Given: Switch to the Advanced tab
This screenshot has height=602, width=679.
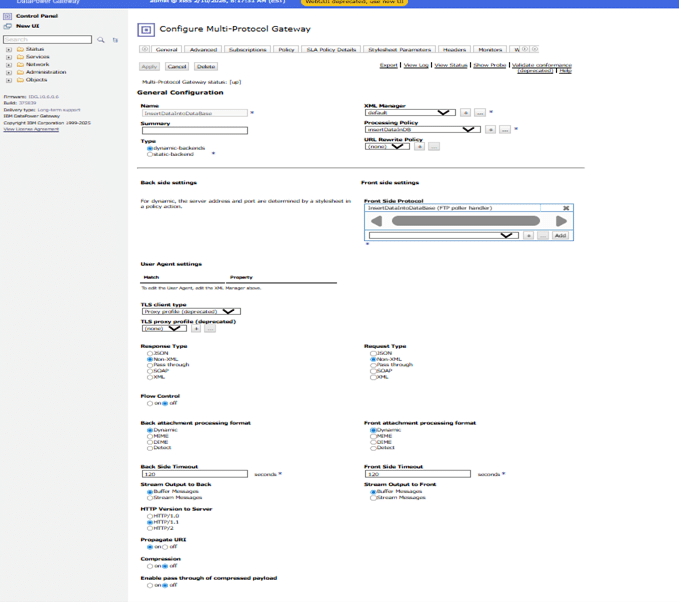Looking at the screenshot, I should click(x=203, y=49).
